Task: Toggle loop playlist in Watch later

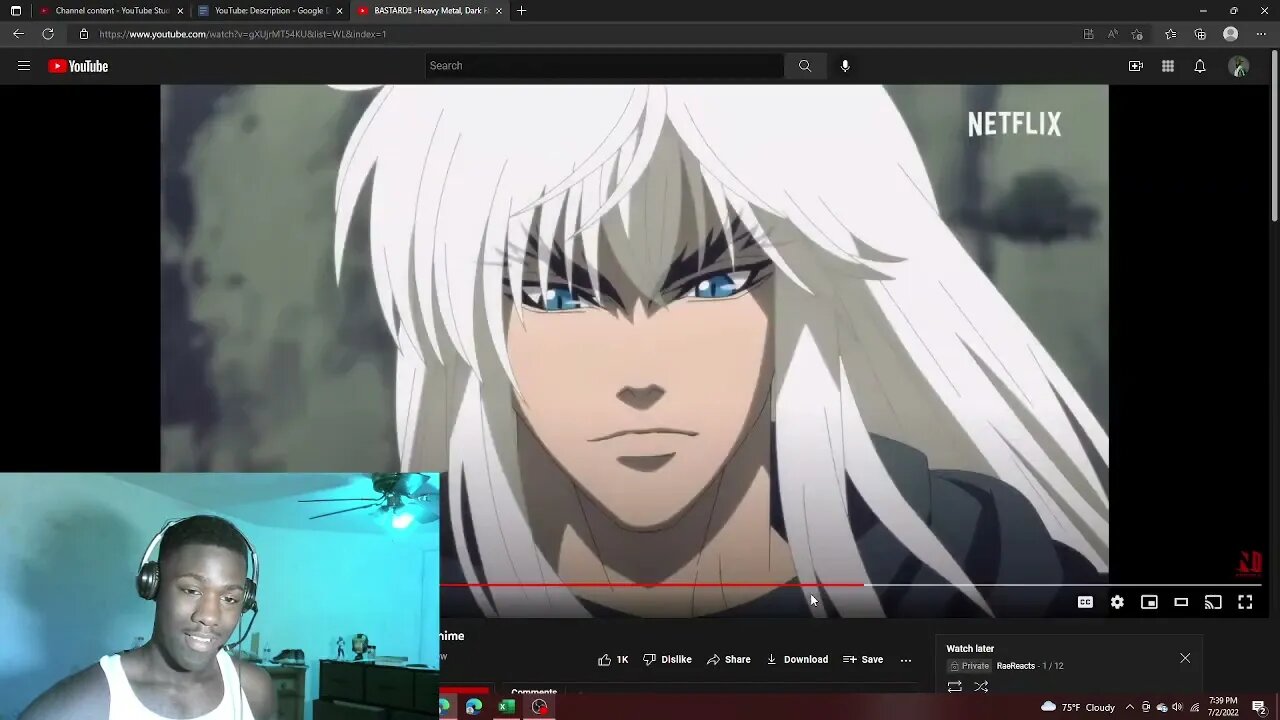Action: (955, 687)
